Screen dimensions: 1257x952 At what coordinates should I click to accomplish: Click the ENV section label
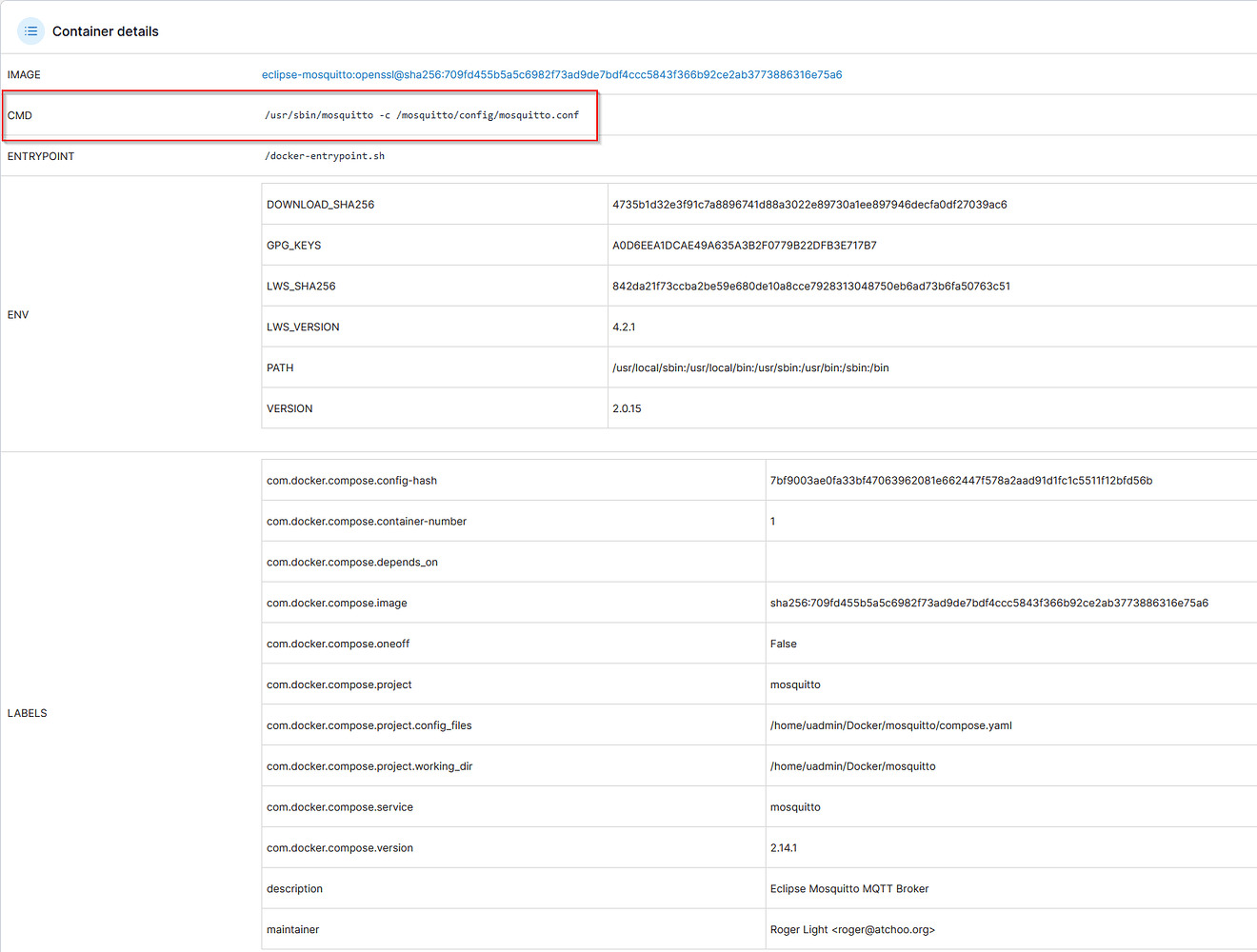[x=18, y=314]
